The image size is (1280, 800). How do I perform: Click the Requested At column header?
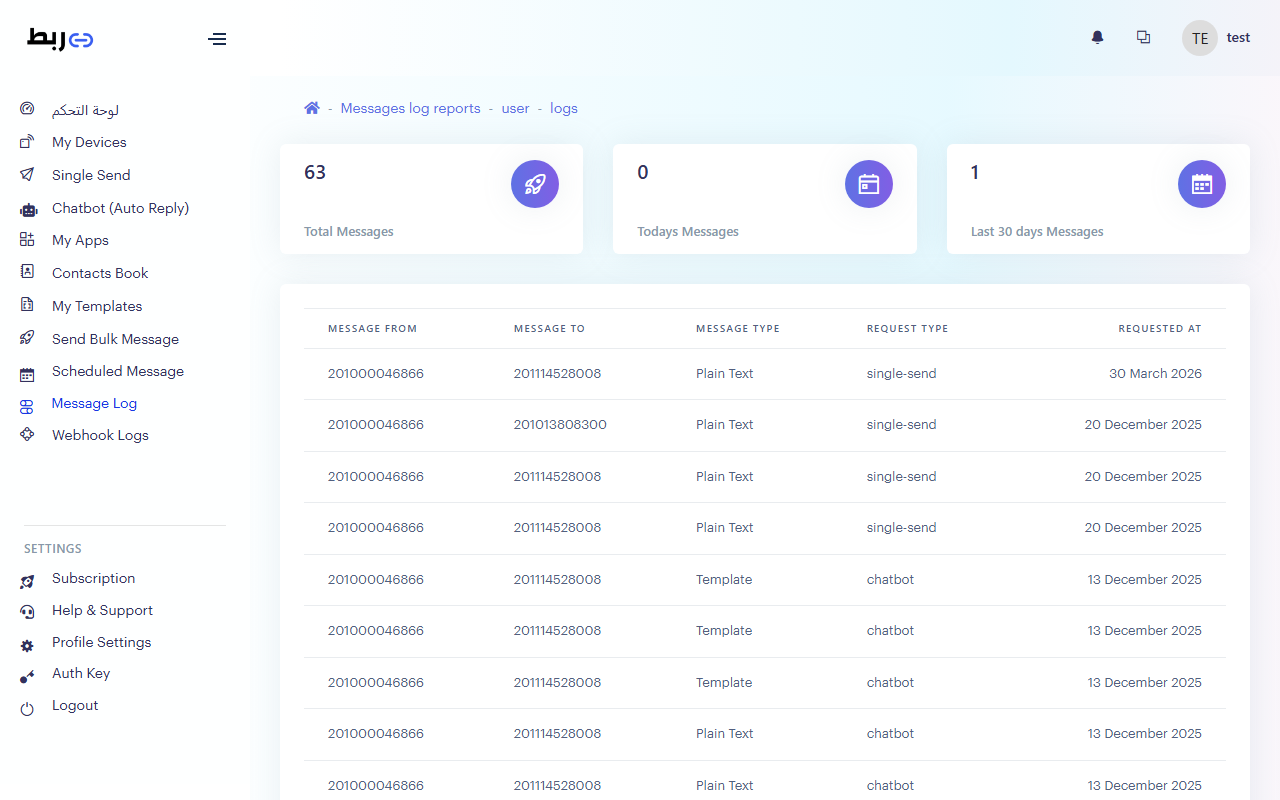click(x=1159, y=328)
